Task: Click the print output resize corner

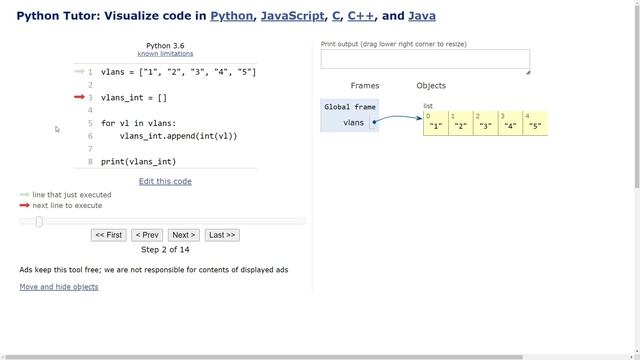Action: (528, 72)
